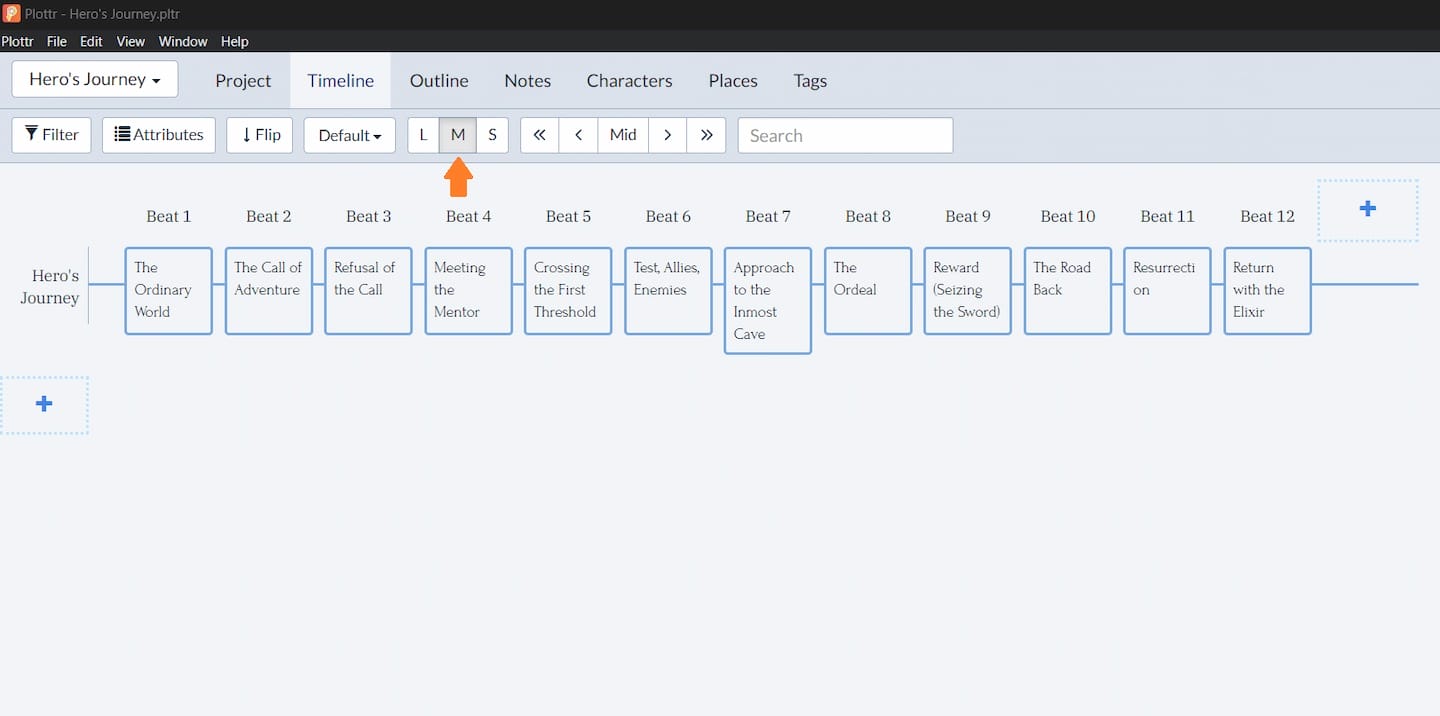This screenshot has height=716, width=1440.
Task: Open The Ordeal scene card
Action: (866, 290)
